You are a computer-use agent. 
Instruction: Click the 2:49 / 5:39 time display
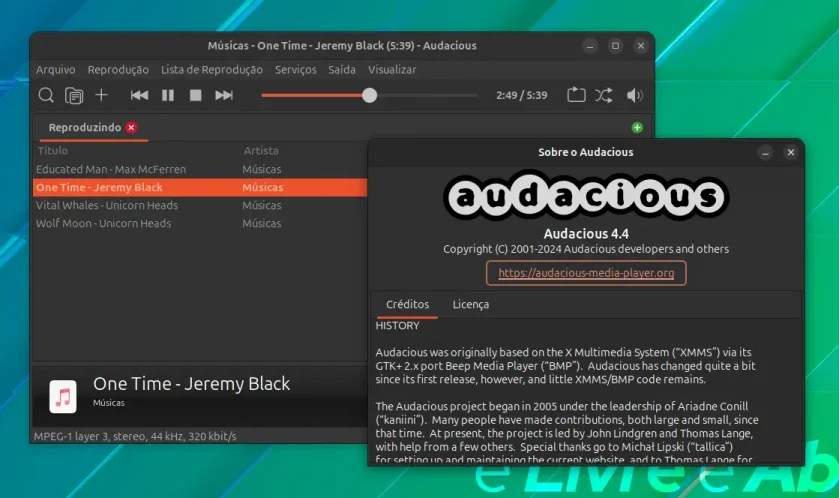tap(522, 95)
